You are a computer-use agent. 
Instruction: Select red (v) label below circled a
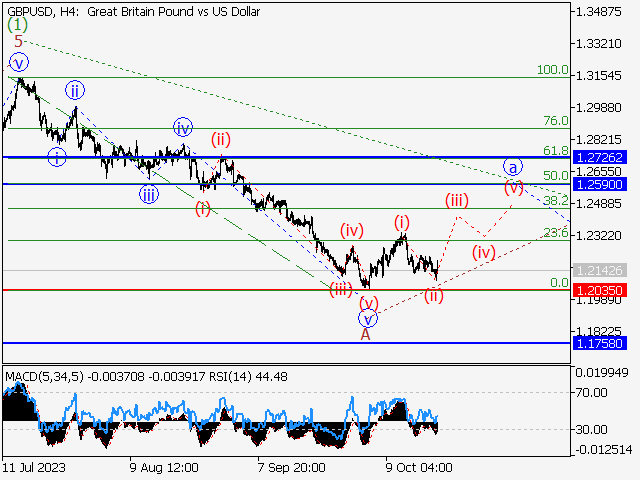tap(513, 187)
